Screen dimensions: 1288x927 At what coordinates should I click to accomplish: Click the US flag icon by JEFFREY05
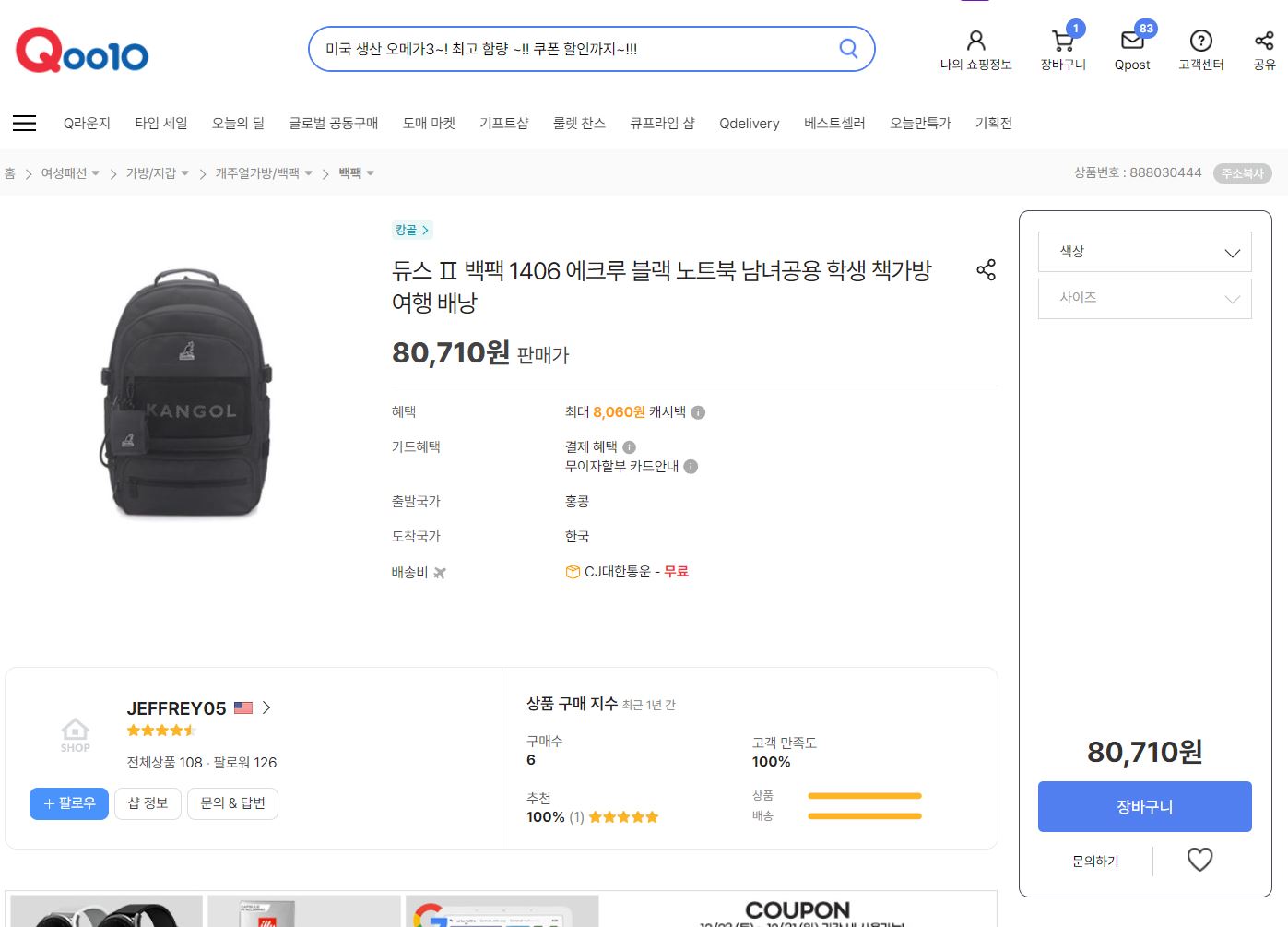point(243,707)
